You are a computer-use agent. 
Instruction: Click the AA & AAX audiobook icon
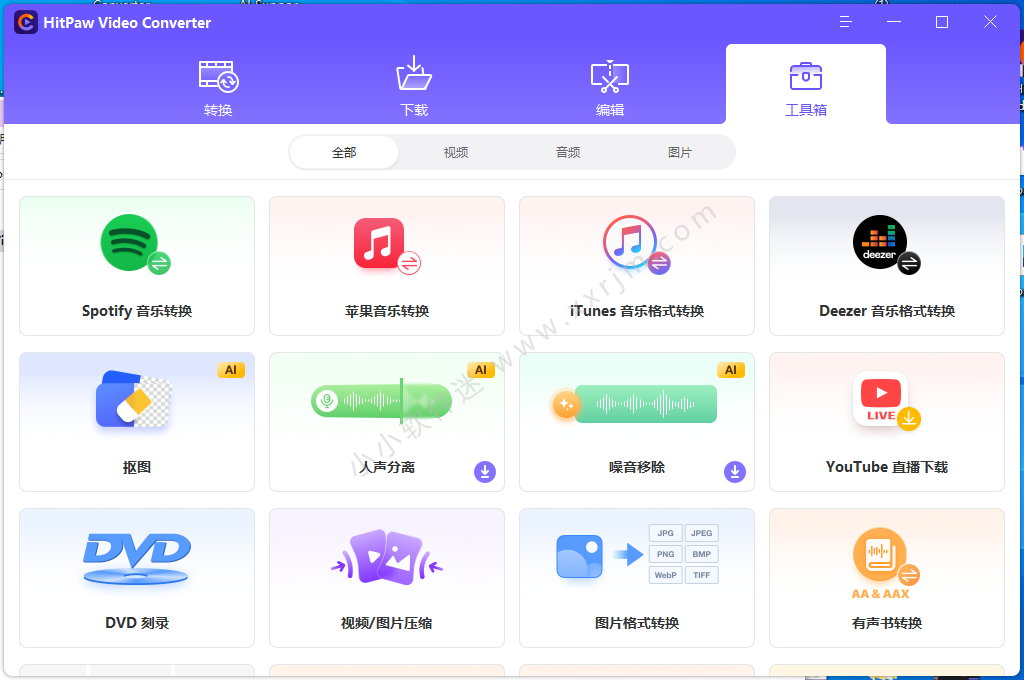click(x=886, y=563)
